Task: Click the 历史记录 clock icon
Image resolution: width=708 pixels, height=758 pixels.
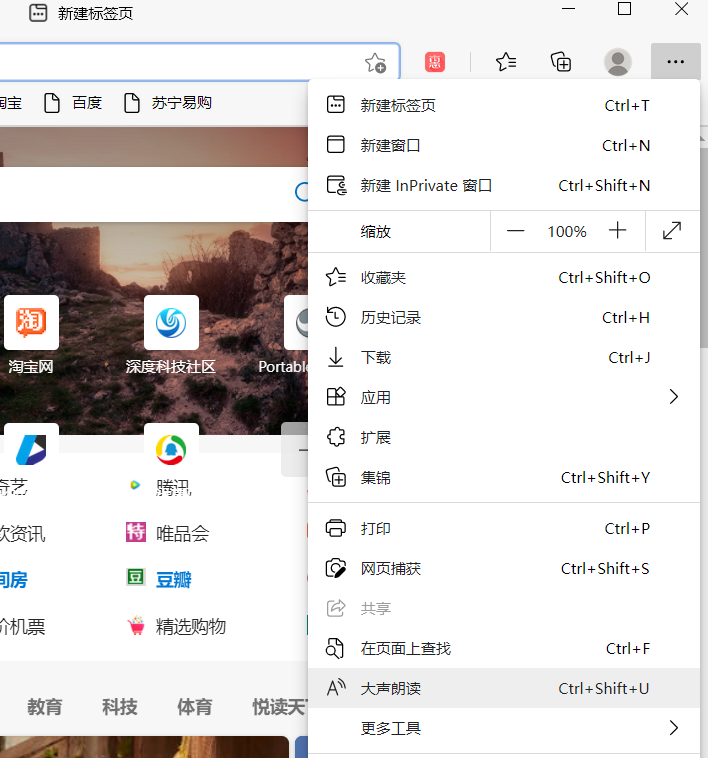Action: click(x=335, y=317)
